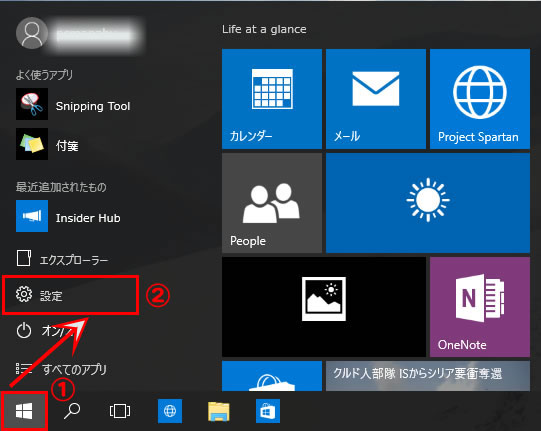The image size is (541, 431).
Task: Open the Project Spartan tile
Action: 480,99
